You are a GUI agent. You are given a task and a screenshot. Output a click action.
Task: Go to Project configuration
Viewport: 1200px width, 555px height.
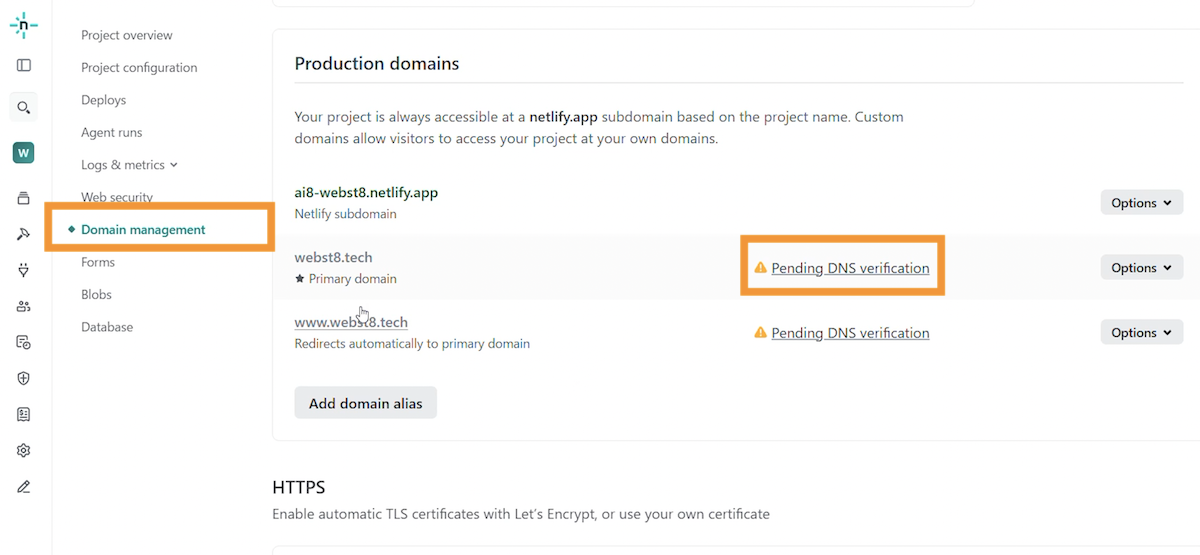click(x=139, y=67)
